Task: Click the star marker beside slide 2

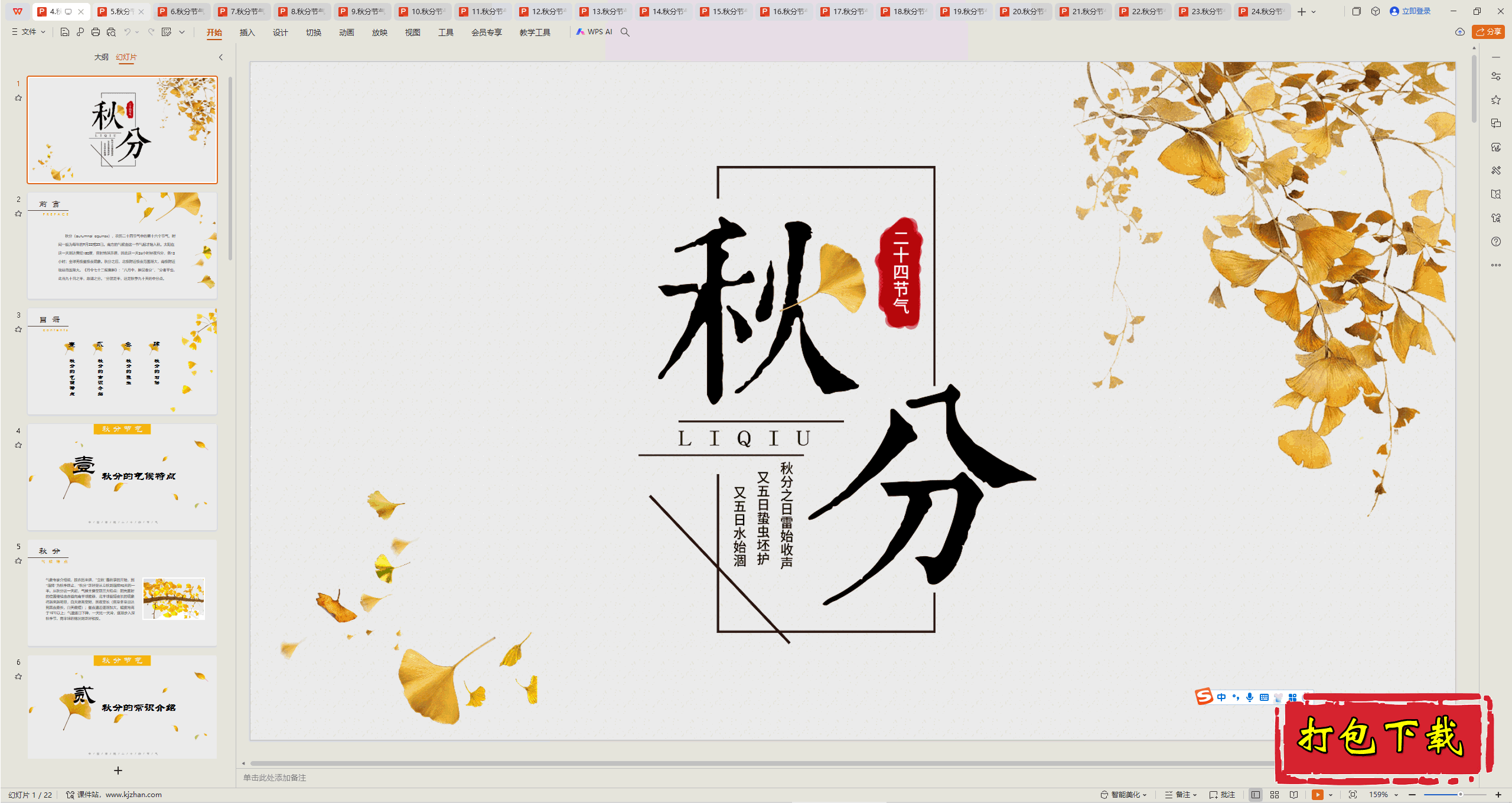Action: click(x=18, y=214)
